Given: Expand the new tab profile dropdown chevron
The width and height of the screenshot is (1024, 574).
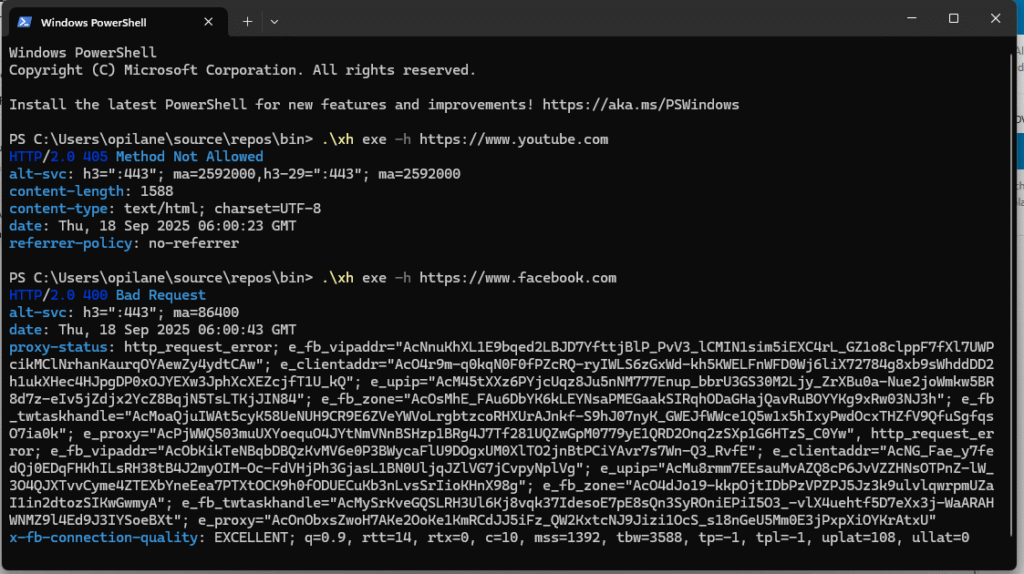Looking at the screenshot, I should pos(274,21).
